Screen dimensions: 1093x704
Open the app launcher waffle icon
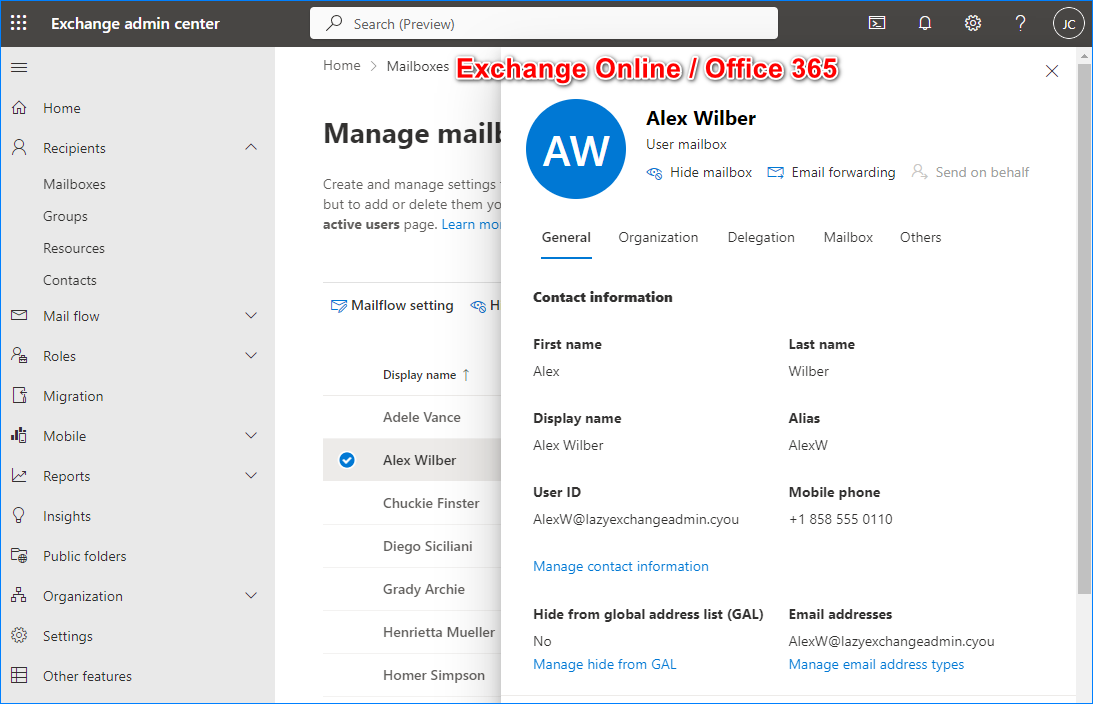[x=19, y=24]
